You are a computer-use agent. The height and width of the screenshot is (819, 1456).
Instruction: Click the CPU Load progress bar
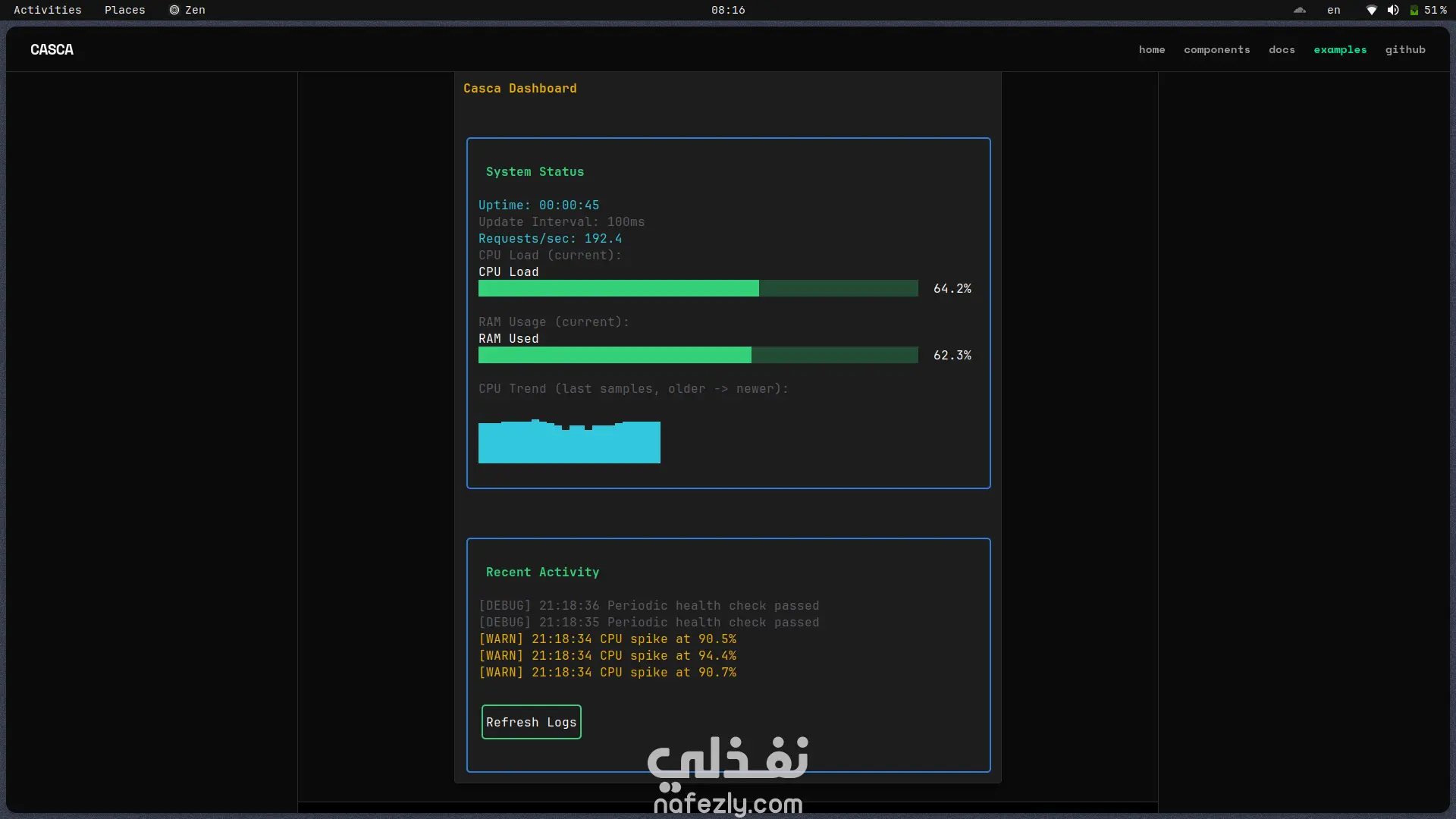[x=698, y=288]
